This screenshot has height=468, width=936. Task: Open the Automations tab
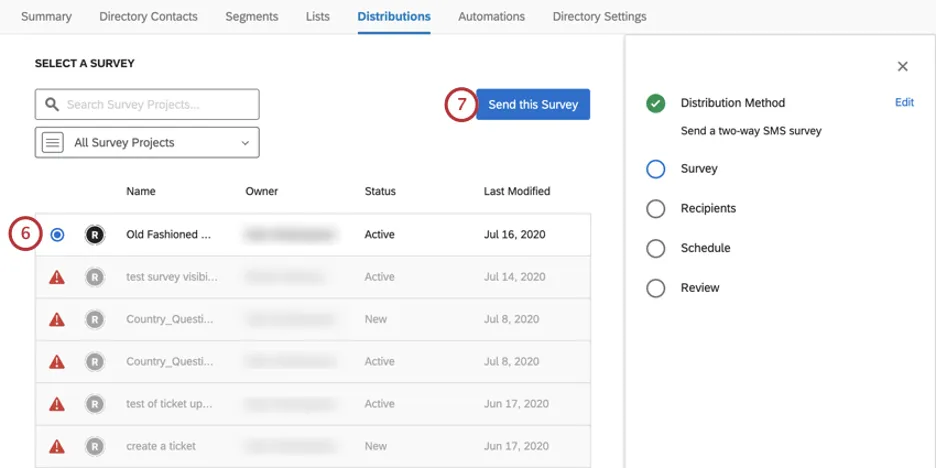click(491, 17)
